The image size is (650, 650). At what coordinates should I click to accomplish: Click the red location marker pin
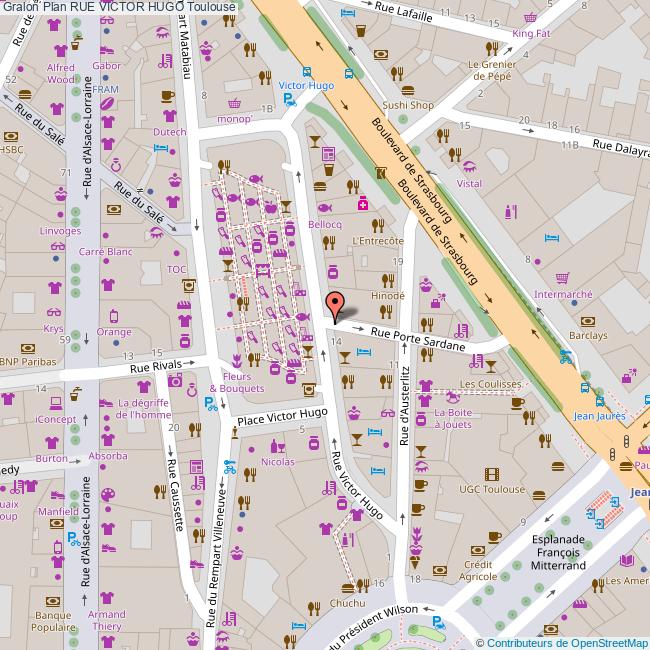coord(335,308)
